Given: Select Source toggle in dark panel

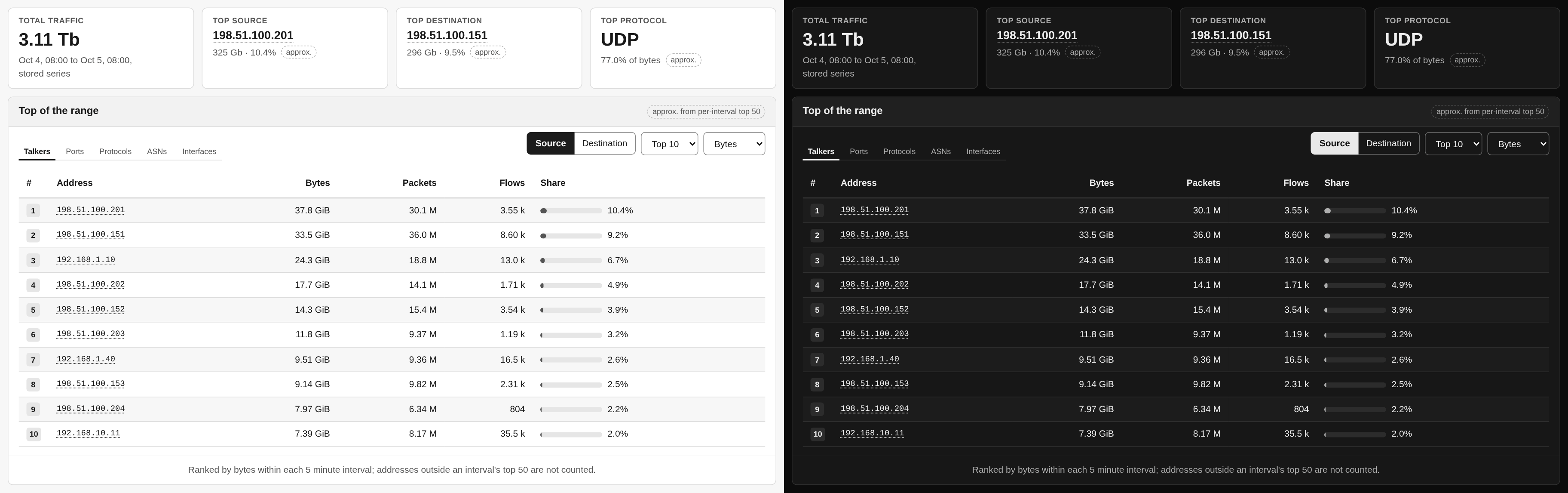Looking at the screenshot, I should [x=1334, y=143].
